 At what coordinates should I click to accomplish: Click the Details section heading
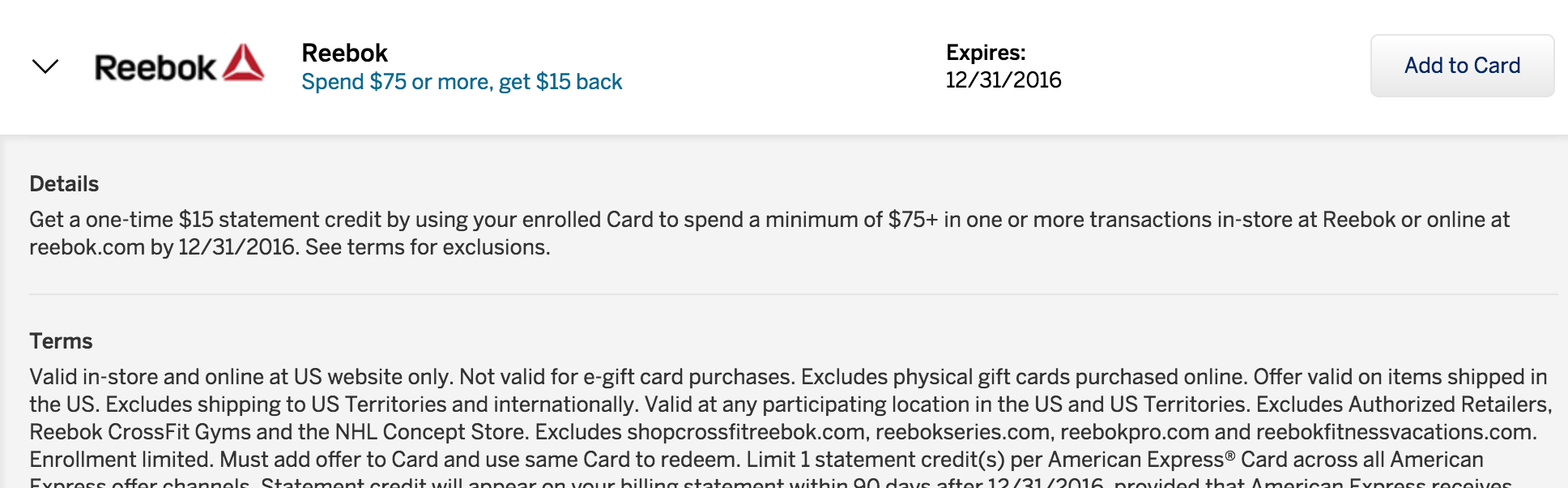(64, 184)
